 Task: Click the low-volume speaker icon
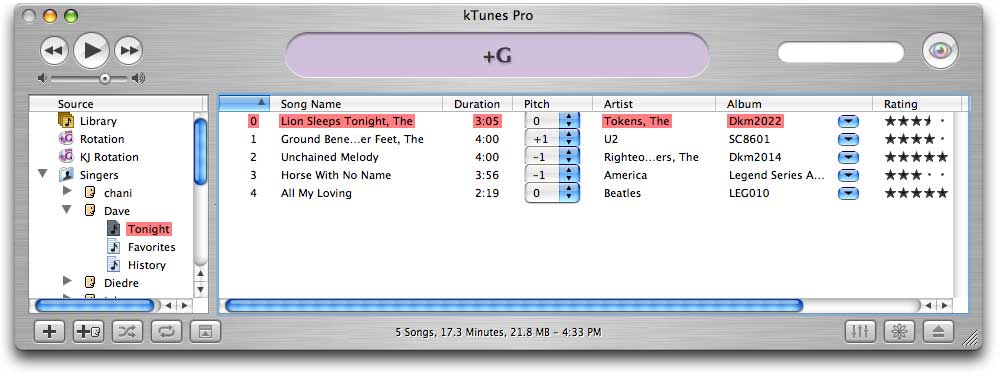(x=42, y=78)
